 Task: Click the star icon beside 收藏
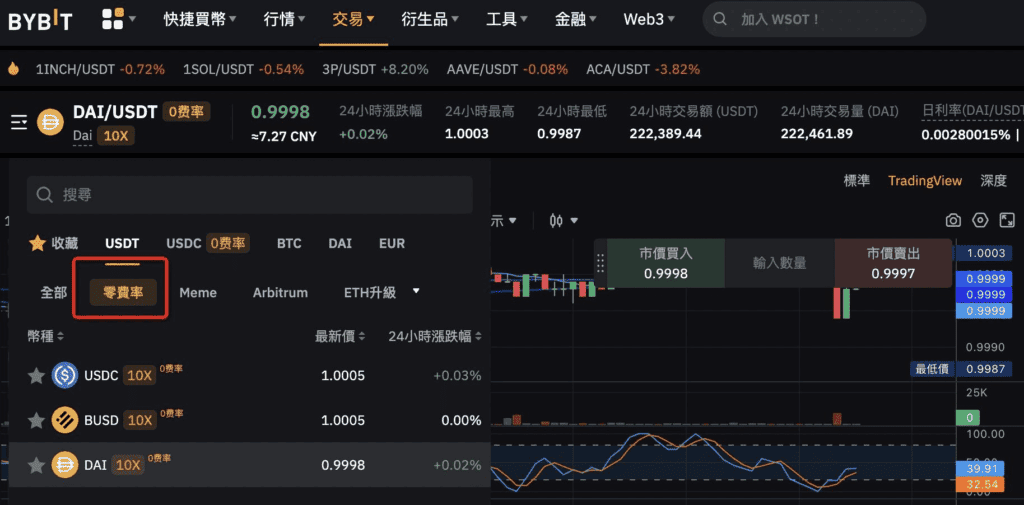[x=37, y=244]
